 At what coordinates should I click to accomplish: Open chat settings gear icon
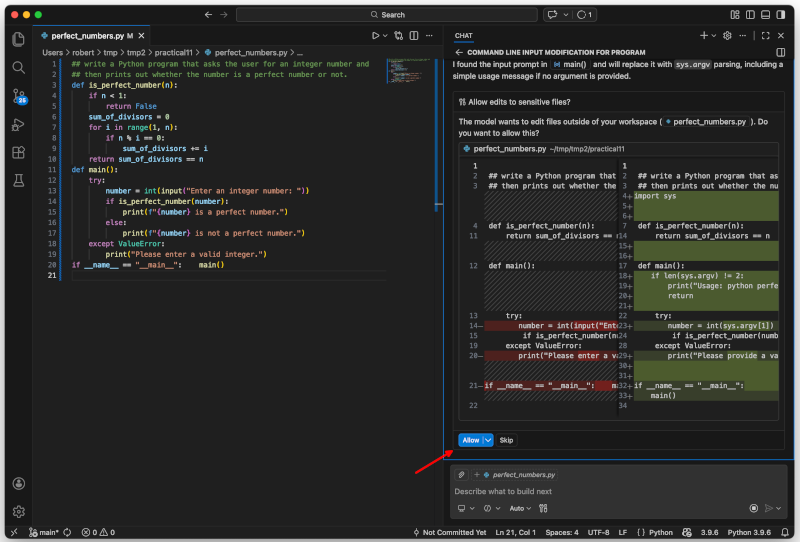click(727, 35)
